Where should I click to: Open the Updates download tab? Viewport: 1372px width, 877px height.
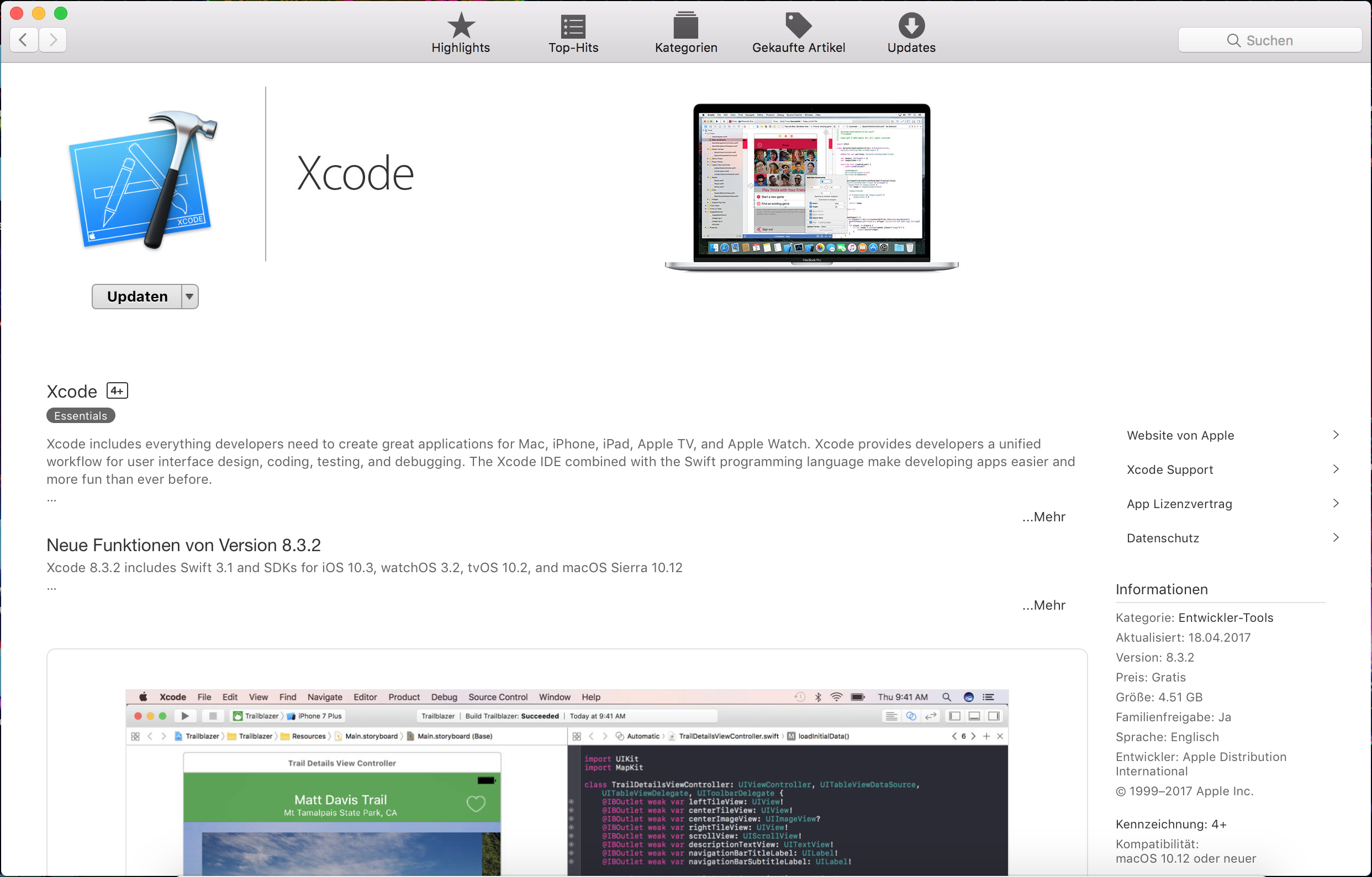coord(910,33)
